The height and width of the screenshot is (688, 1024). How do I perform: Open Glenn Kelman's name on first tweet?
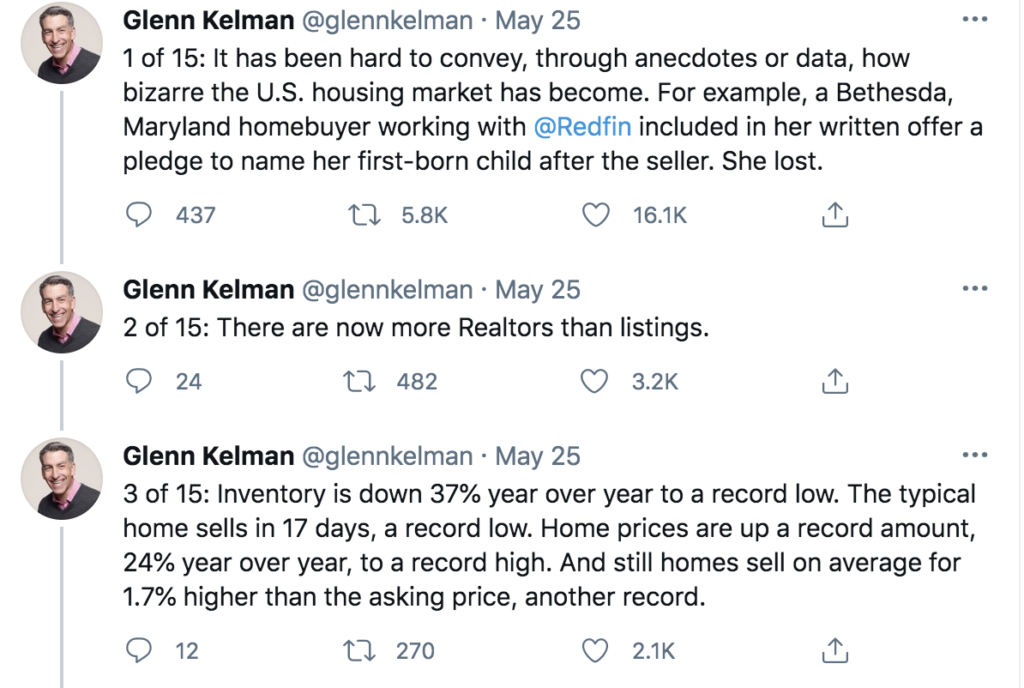[208, 20]
